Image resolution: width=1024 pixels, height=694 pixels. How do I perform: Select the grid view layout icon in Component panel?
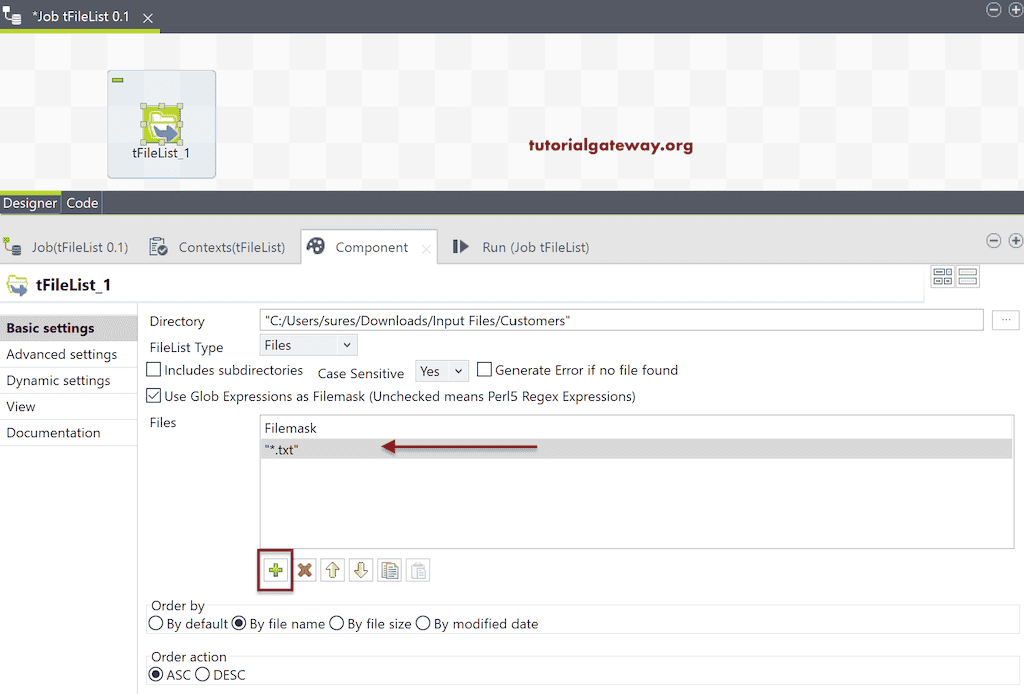point(942,276)
